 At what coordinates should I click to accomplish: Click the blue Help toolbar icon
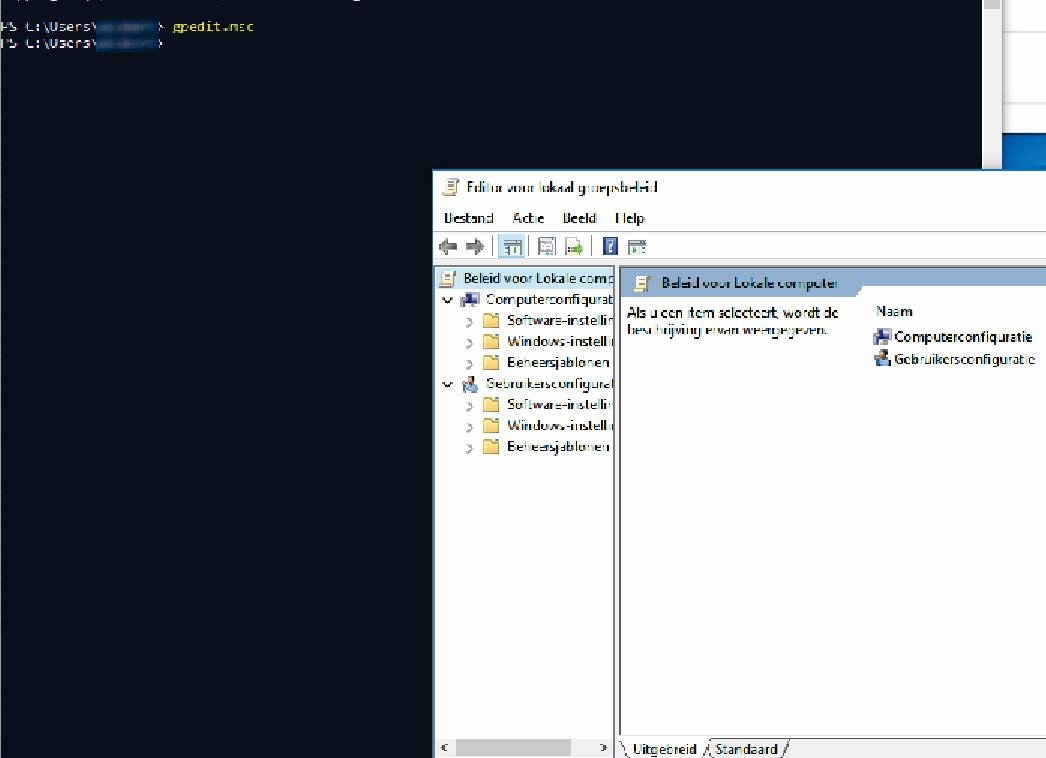click(x=610, y=247)
